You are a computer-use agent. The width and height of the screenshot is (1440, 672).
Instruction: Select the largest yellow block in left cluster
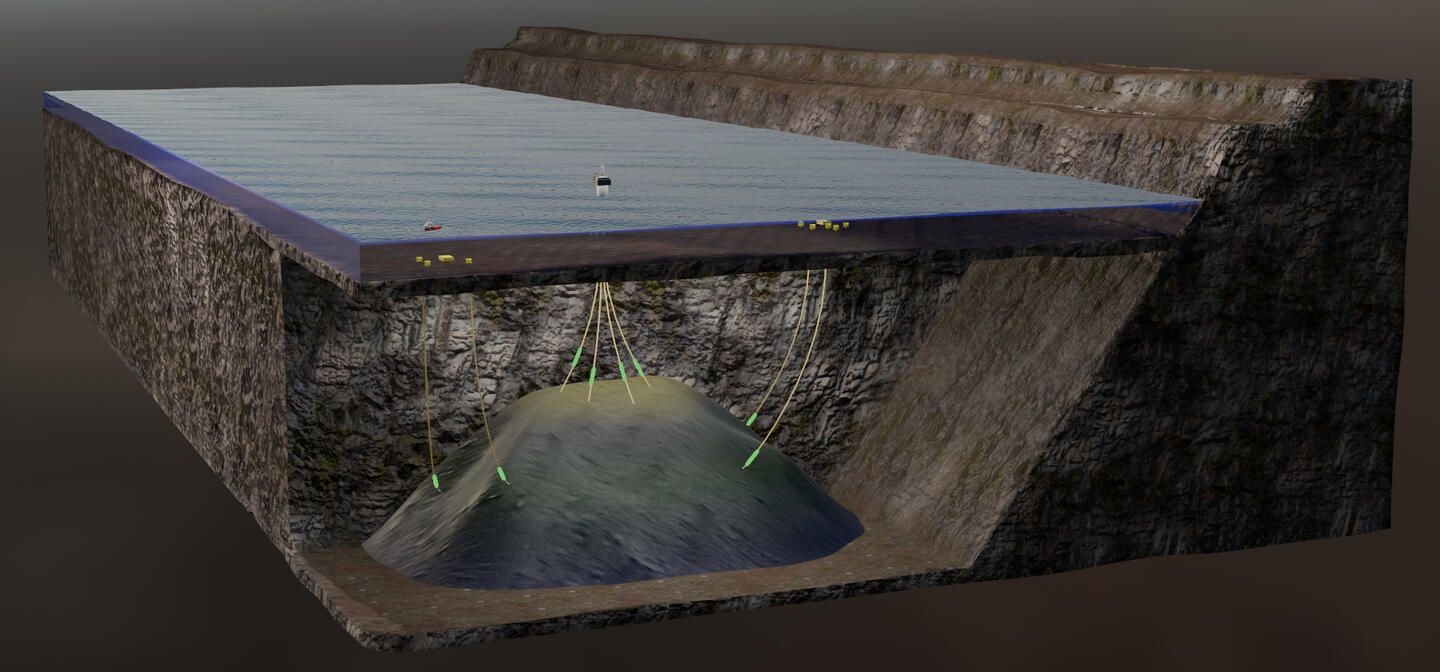pos(446,258)
